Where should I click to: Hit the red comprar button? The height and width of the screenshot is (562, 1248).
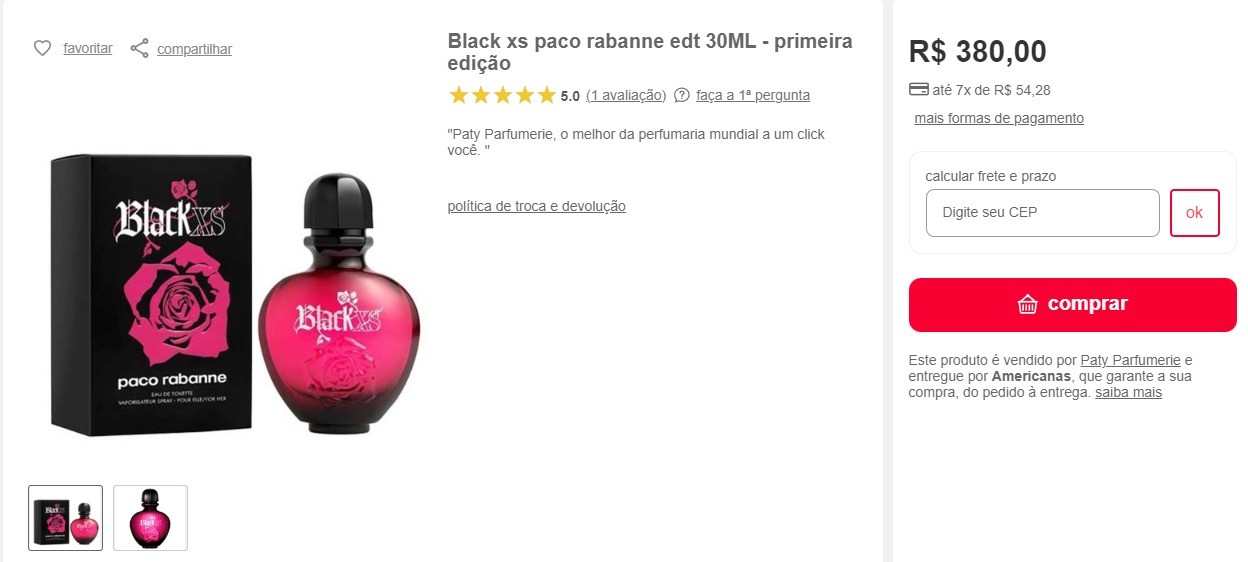click(x=1072, y=305)
